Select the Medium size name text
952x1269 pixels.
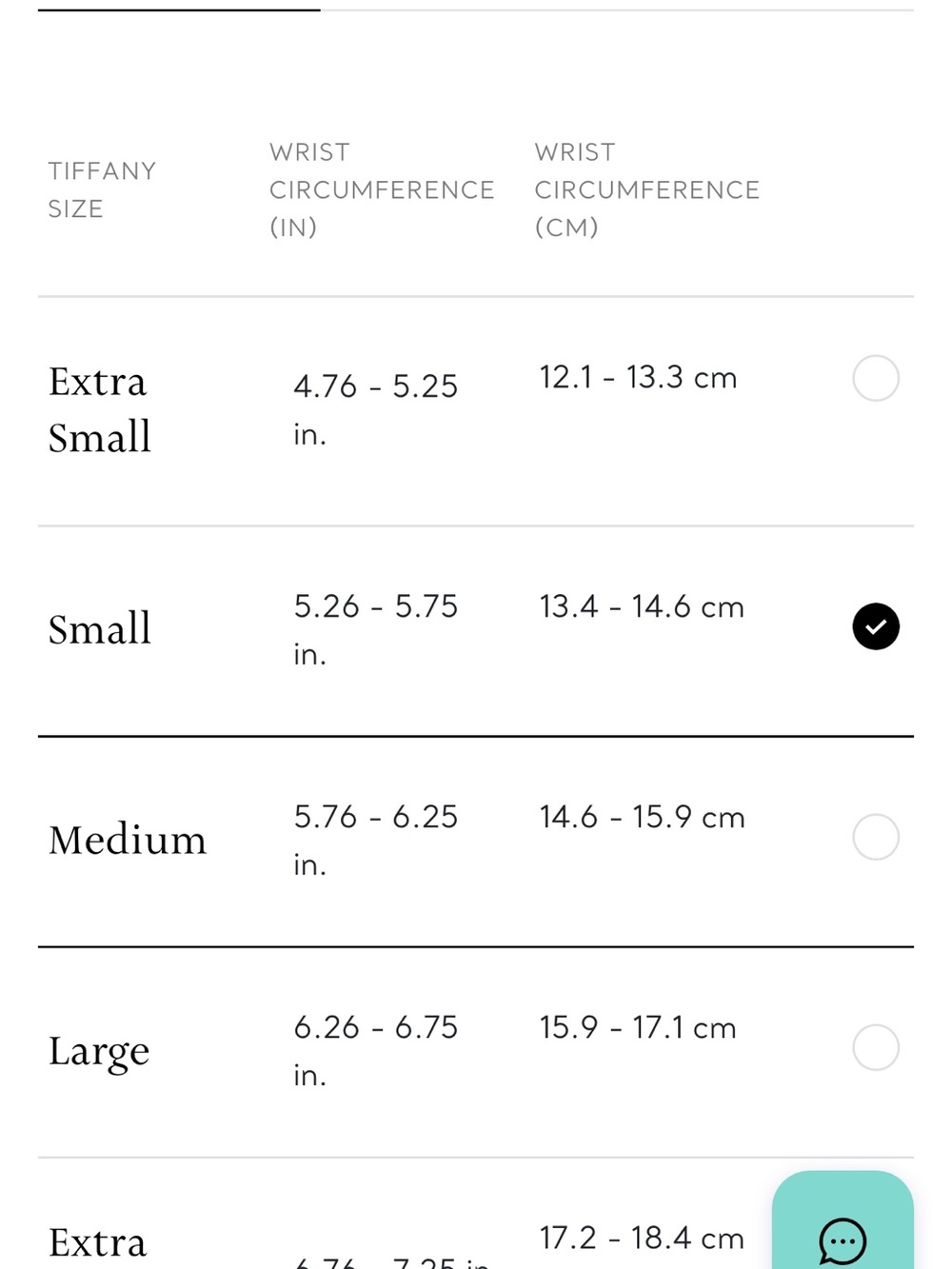pos(128,840)
